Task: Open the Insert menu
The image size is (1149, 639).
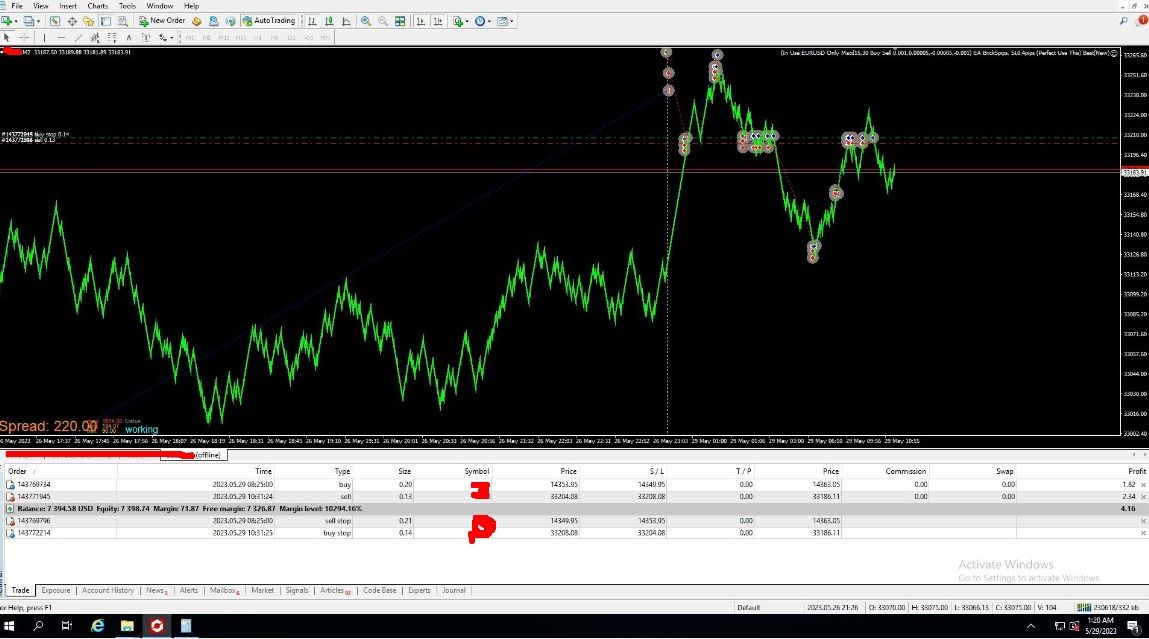Action: [x=67, y=6]
